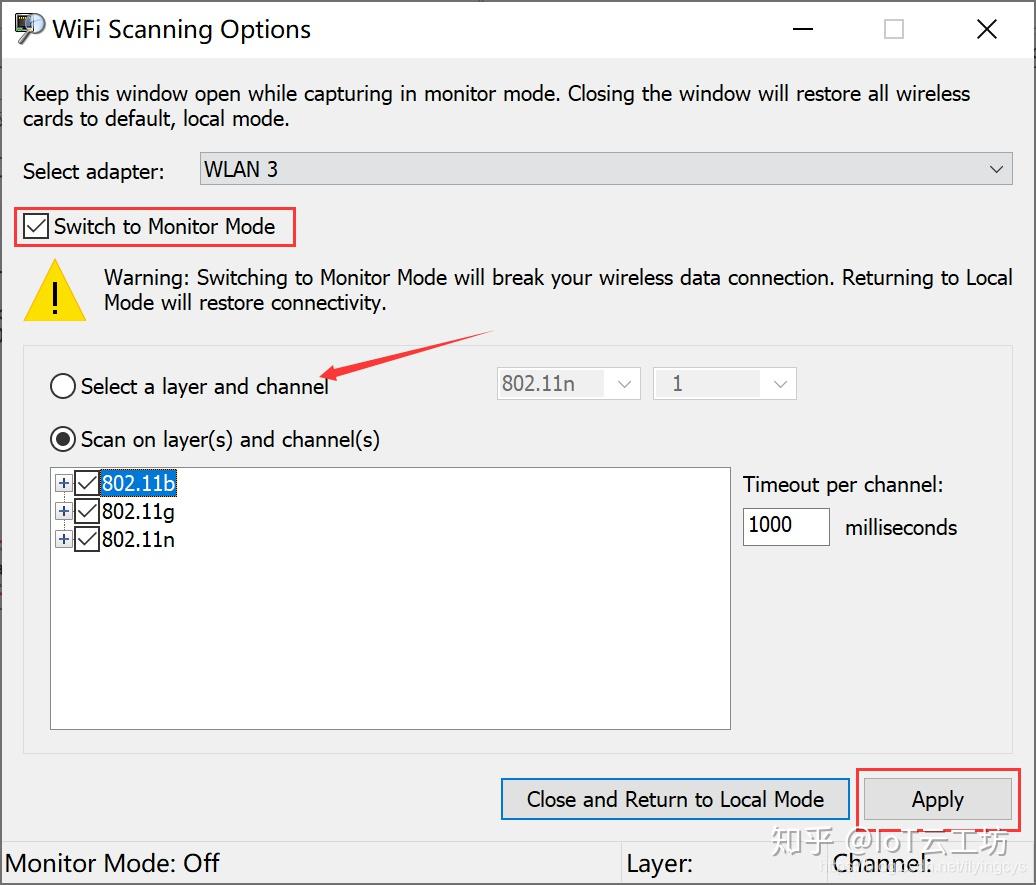The width and height of the screenshot is (1036, 885).
Task: Click Close and Return to Local Mode
Action: coord(675,799)
